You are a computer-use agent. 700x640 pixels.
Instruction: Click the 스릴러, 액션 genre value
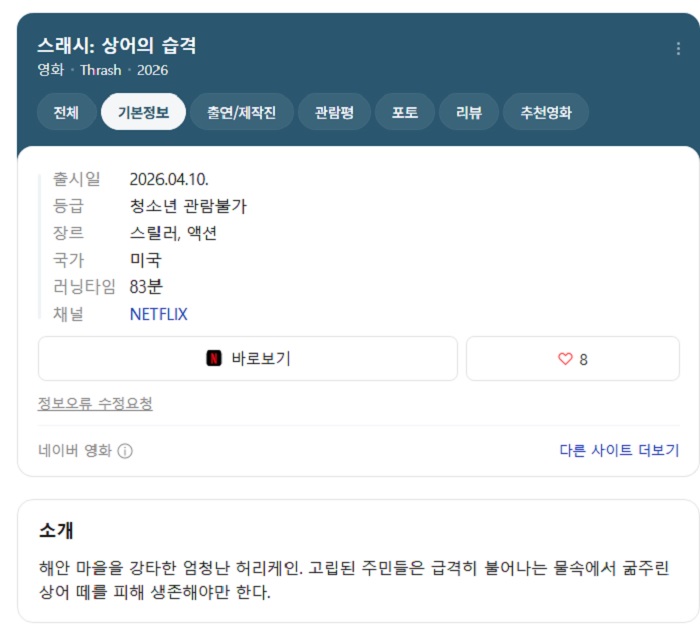click(x=173, y=233)
